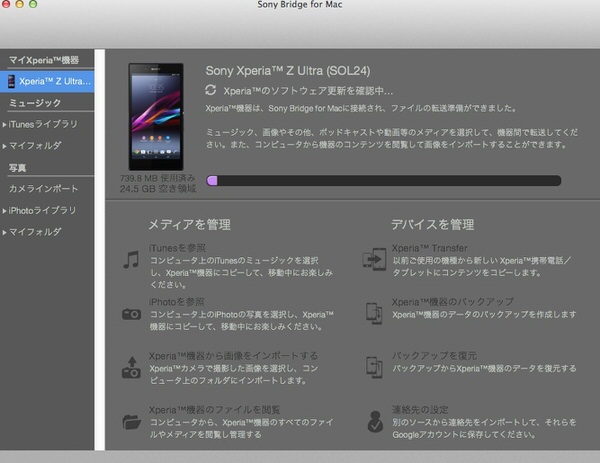600x463 pixels.
Task: Open Xperia機器のバックアップ link
Action: pos(453,302)
